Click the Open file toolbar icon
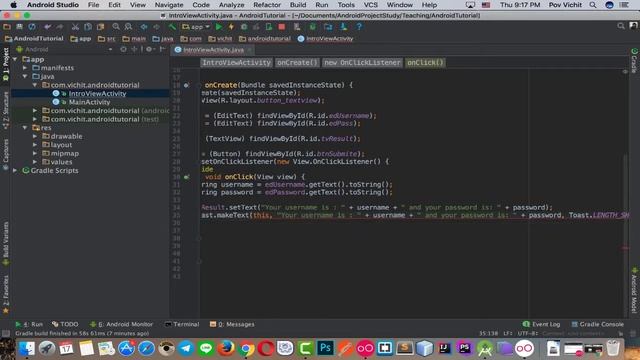Viewport: 640px width, 360px height. pos(7,27)
